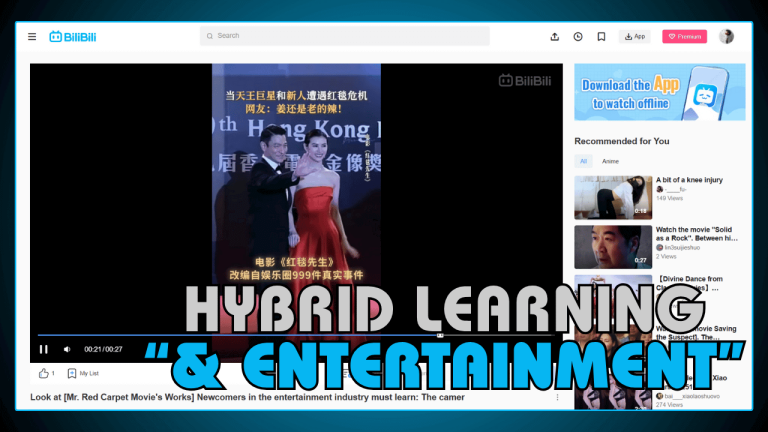The image size is (768, 432).
Task: Add video to My List
Action: [x=83, y=373]
